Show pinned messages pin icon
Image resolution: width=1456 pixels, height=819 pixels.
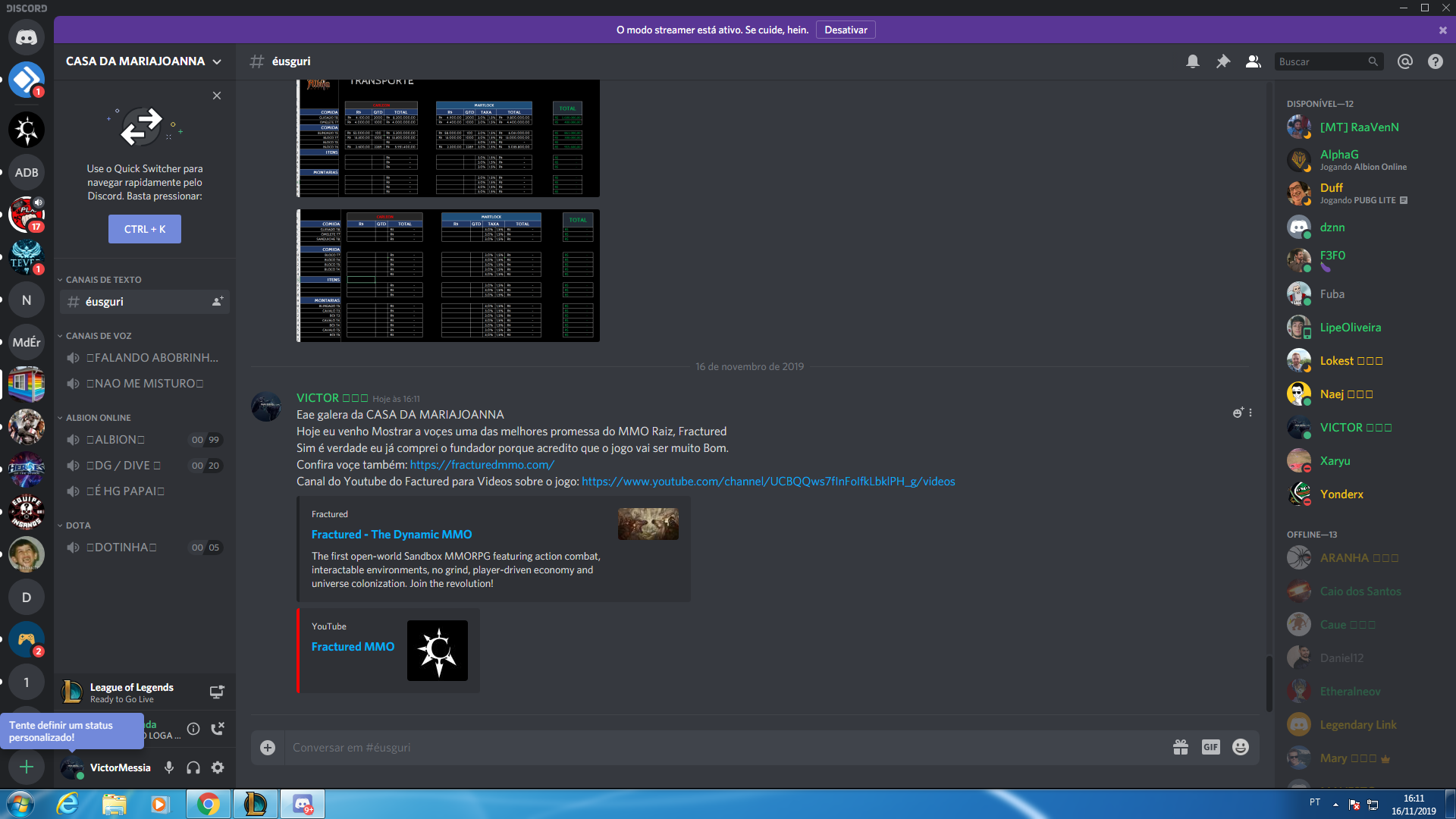(x=1223, y=61)
